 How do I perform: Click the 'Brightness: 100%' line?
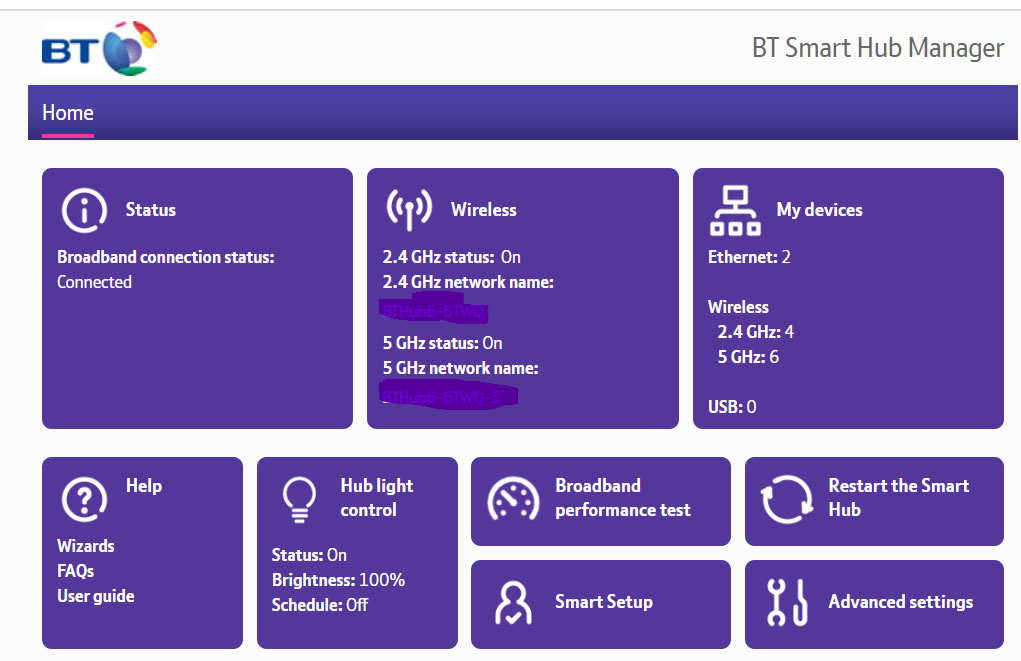[338, 580]
